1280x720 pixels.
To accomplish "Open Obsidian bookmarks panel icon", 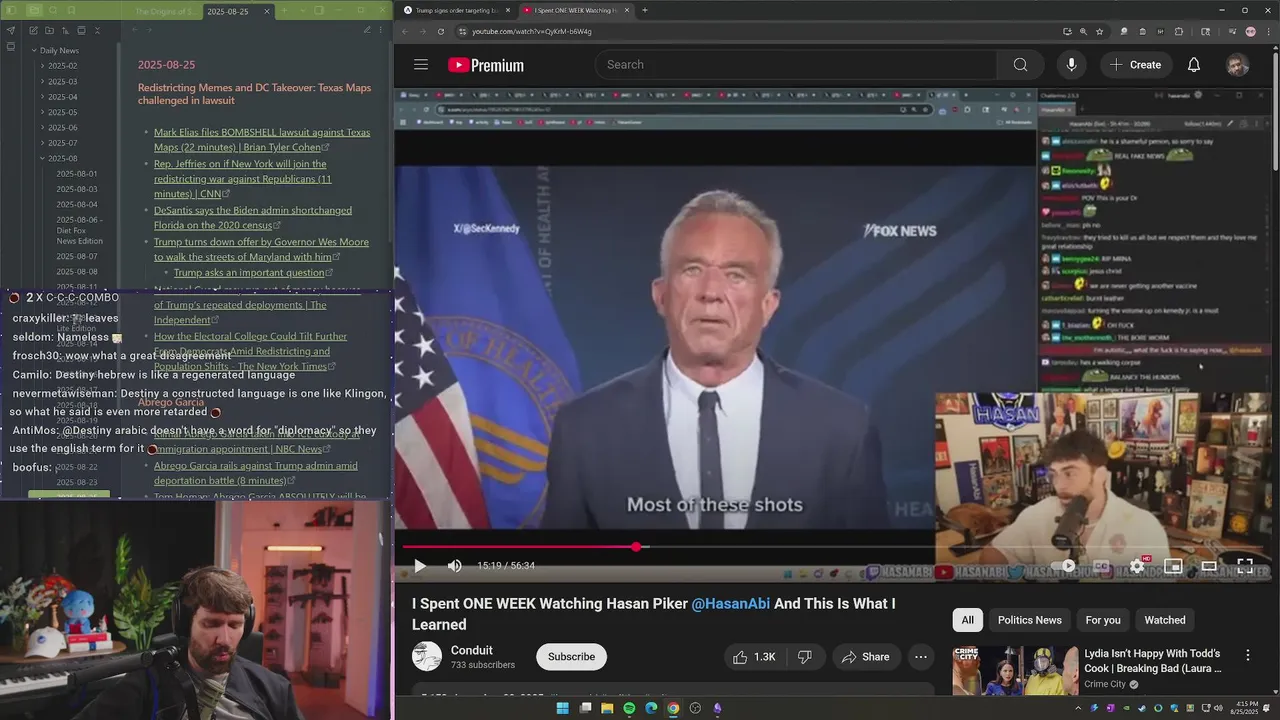I will tap(72, 10).
